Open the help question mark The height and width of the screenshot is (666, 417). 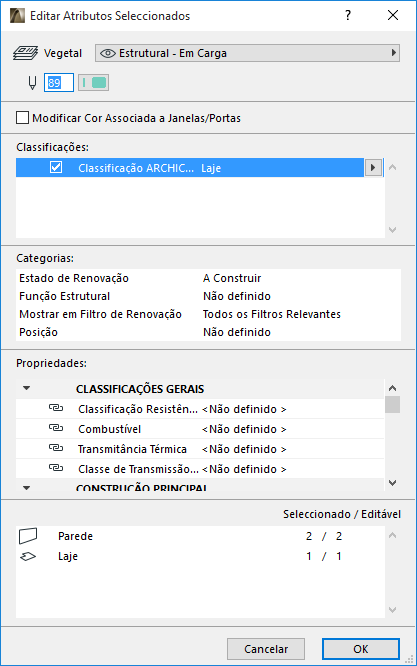tap(348, 16)
